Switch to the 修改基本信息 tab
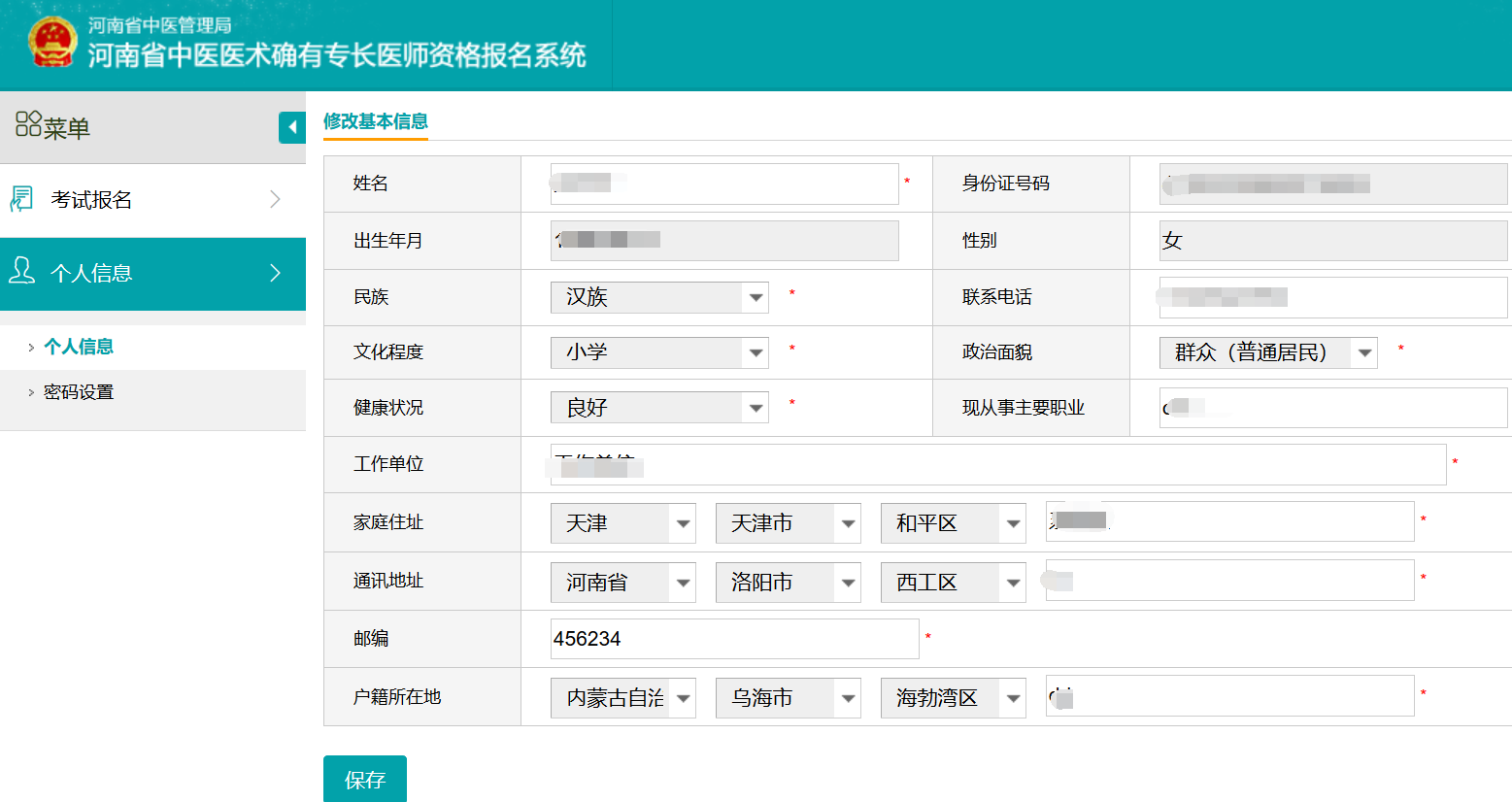Viewport: 1512px width, 802px height. [375, 121]
